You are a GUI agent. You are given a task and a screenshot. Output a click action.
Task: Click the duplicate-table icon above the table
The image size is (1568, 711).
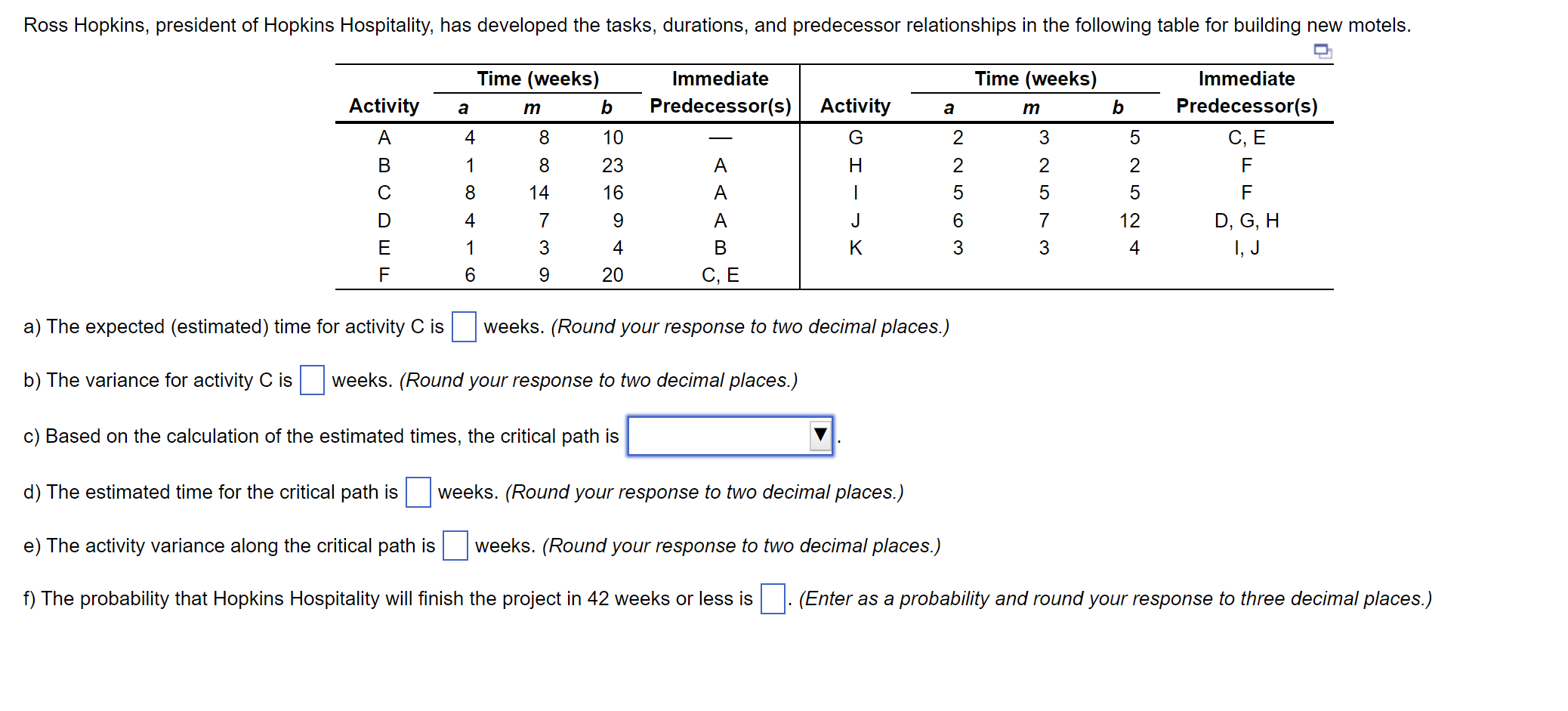click(1322, 51)
